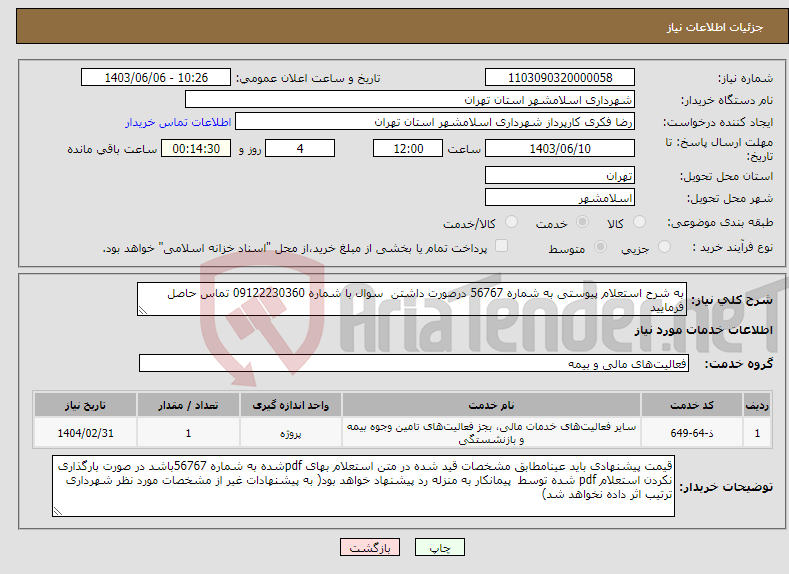Open the اطلاعات تماس خریدار link
Screen dimensions: 789x574
pyautogui.click(x=178, y=122)
